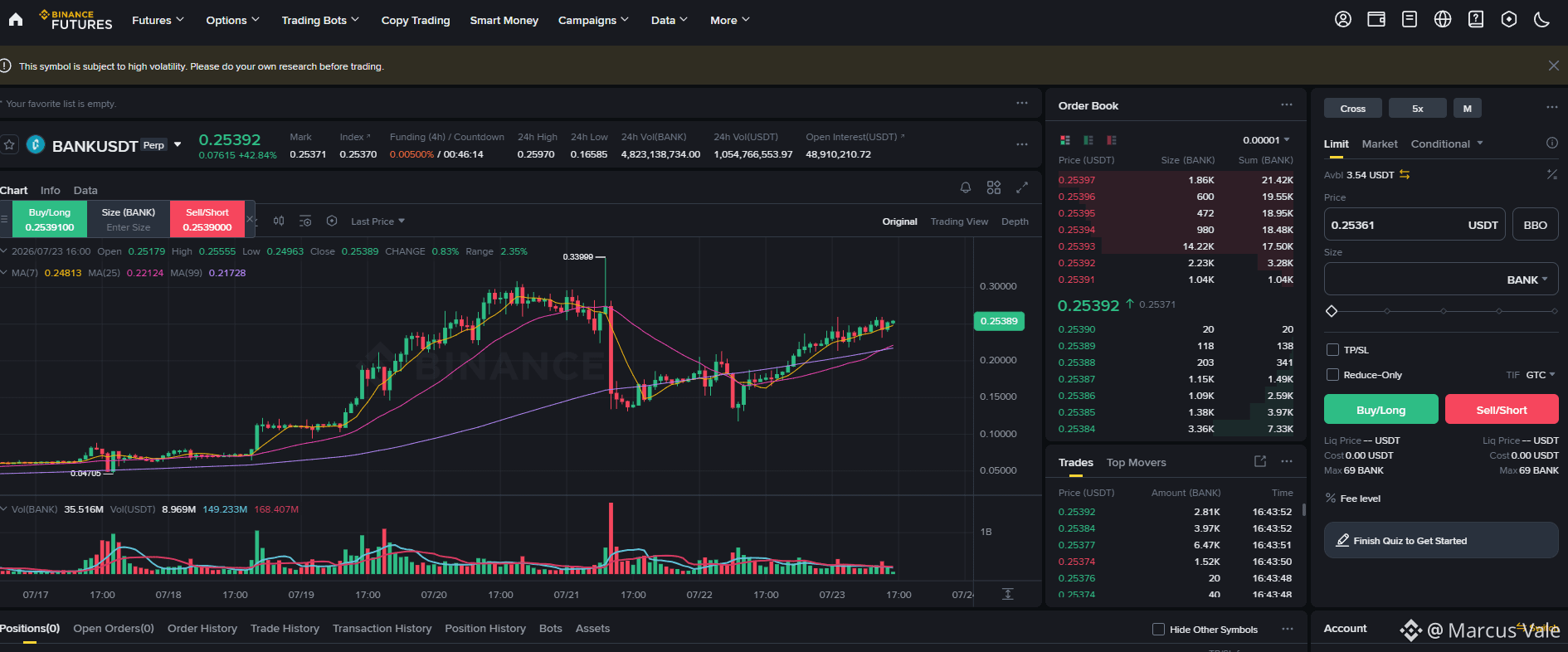Show asks-only order book view
The height and width of the screenshot is (652, 1568).
coord(1112,140)
